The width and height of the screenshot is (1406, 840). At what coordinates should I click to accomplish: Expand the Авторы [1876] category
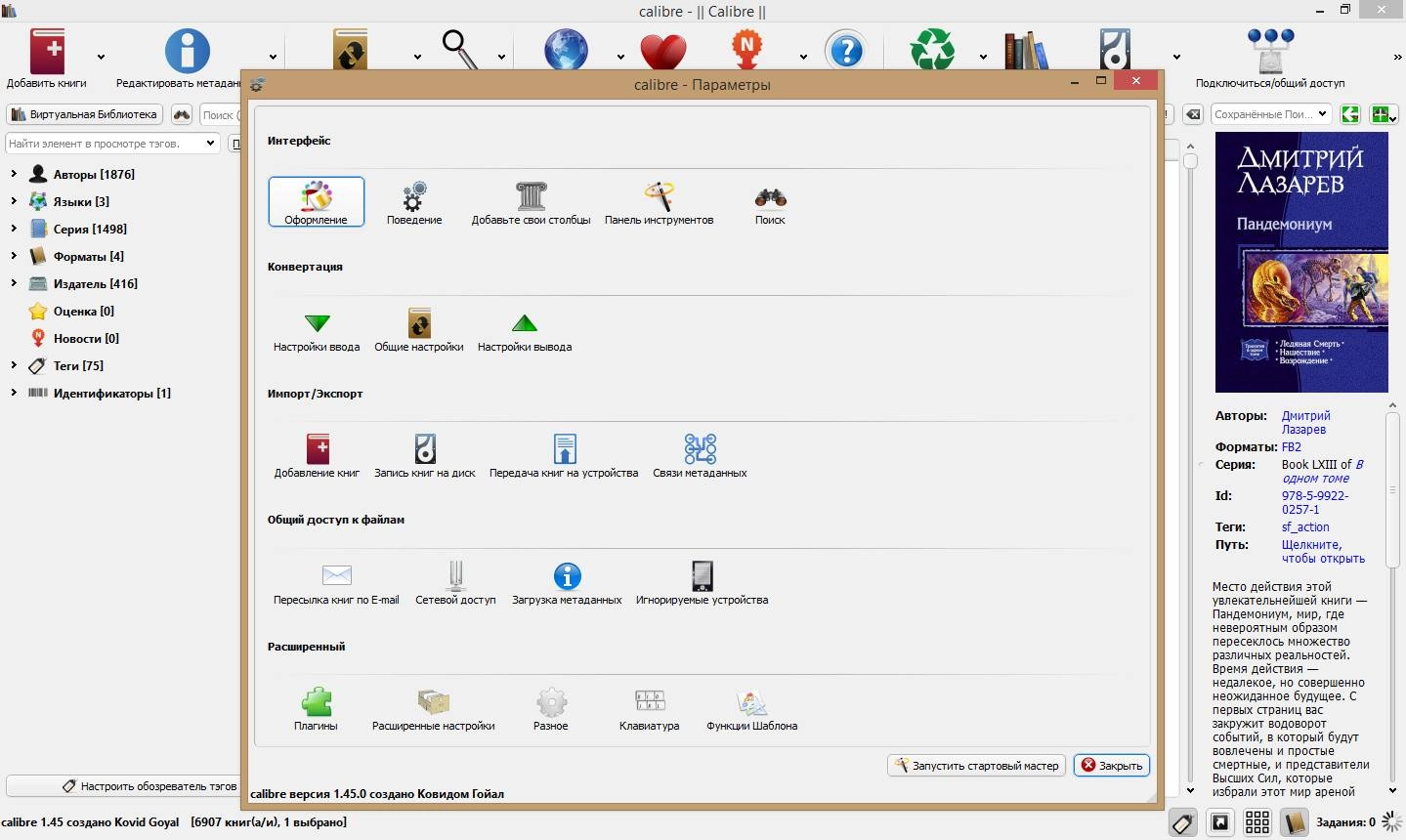click(x=14, y=174)
